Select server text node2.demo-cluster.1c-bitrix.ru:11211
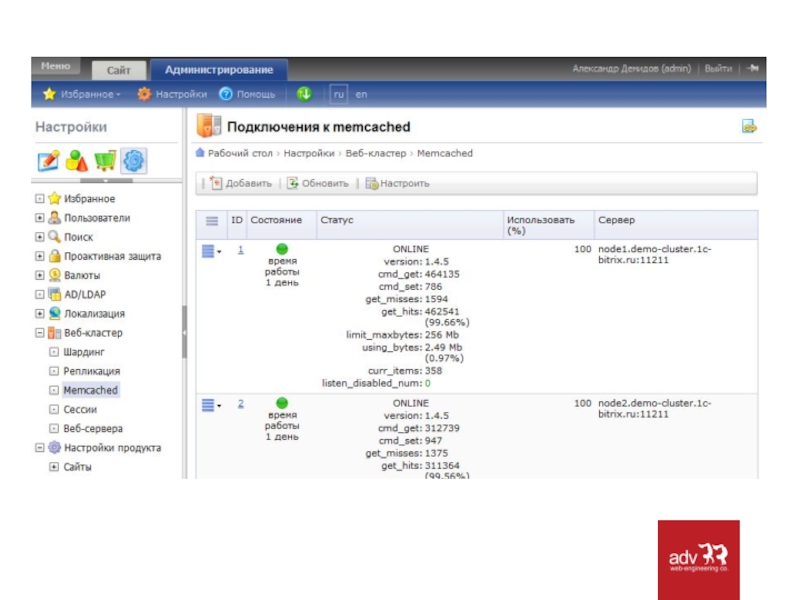The width and height of the screenshot is (800, 600). [x=655, y=408]
